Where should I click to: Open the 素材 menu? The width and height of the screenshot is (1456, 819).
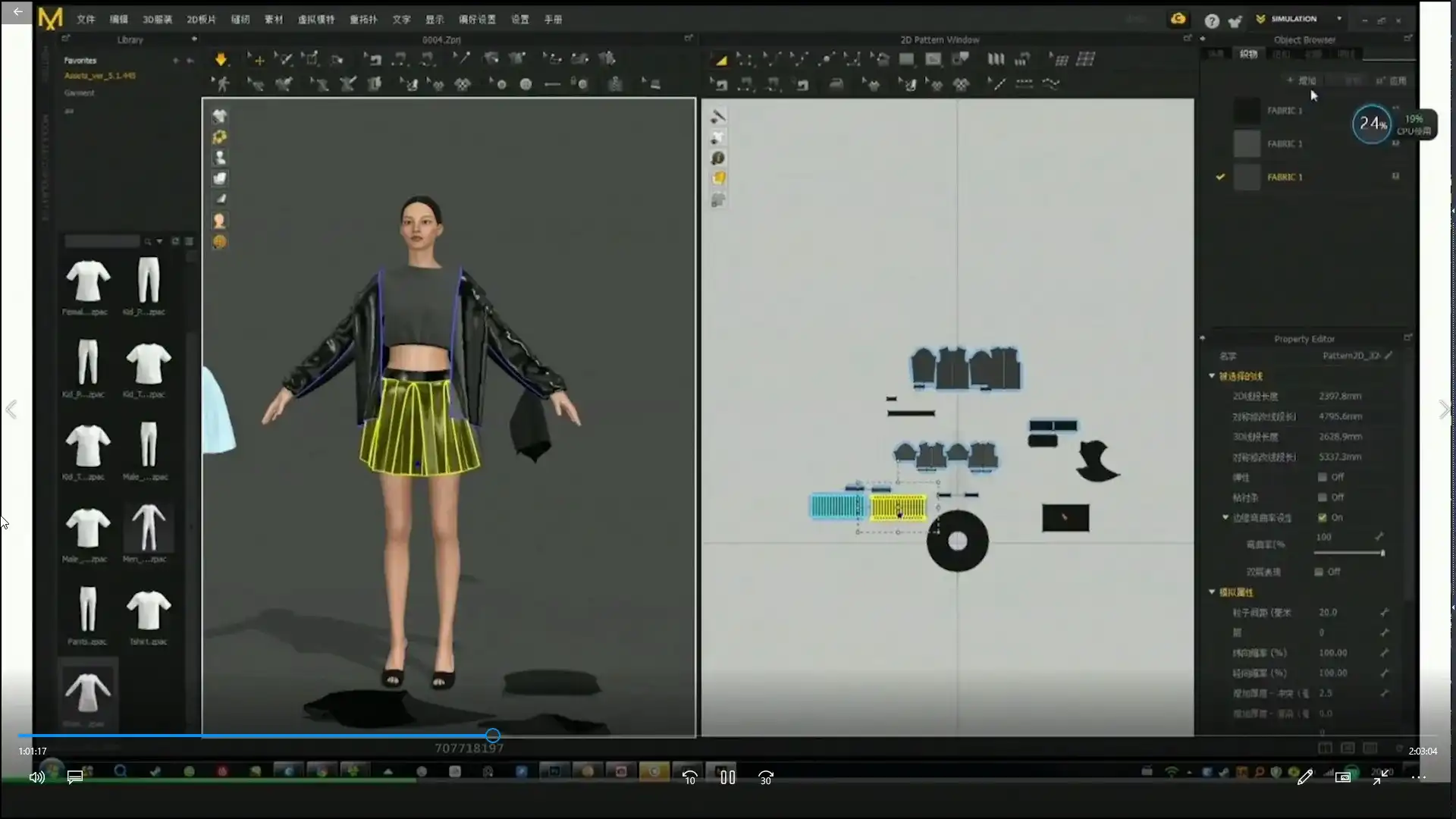[x=273, y=20]
